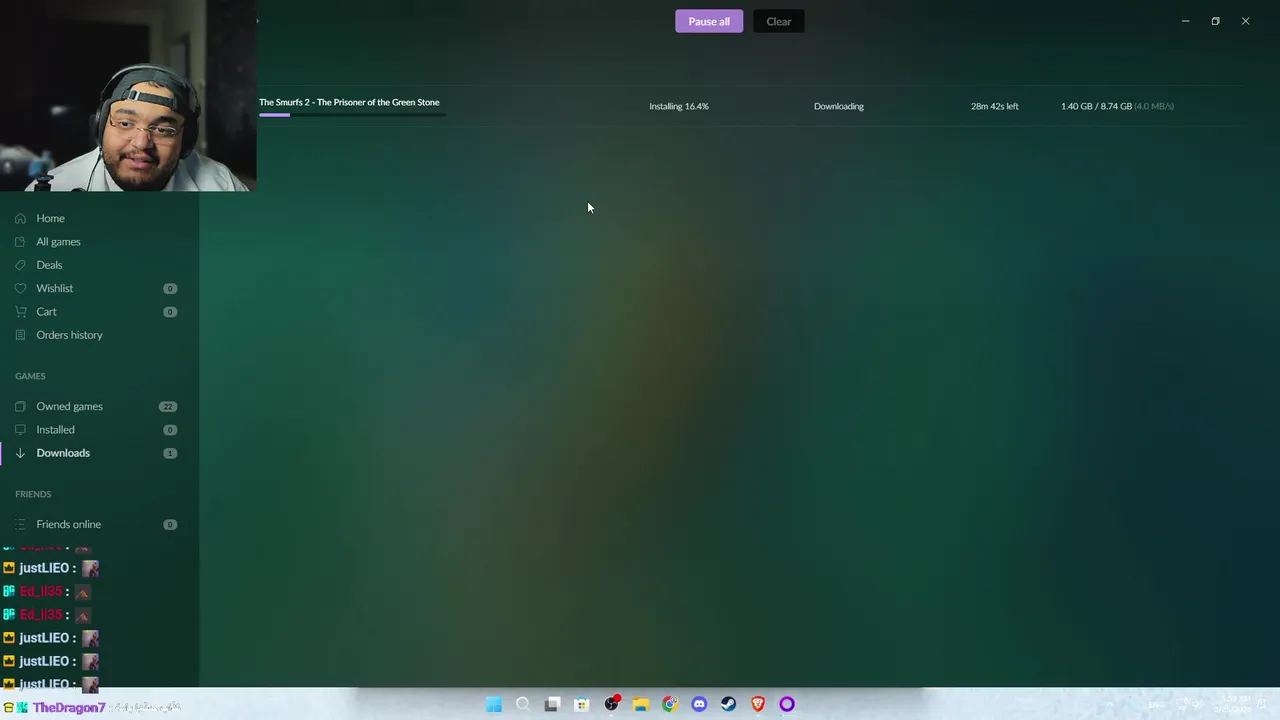The width and height of the screenshot is (1280, 720).
Task: Click The Smurfs 2 game title
Action: (349, 102)
